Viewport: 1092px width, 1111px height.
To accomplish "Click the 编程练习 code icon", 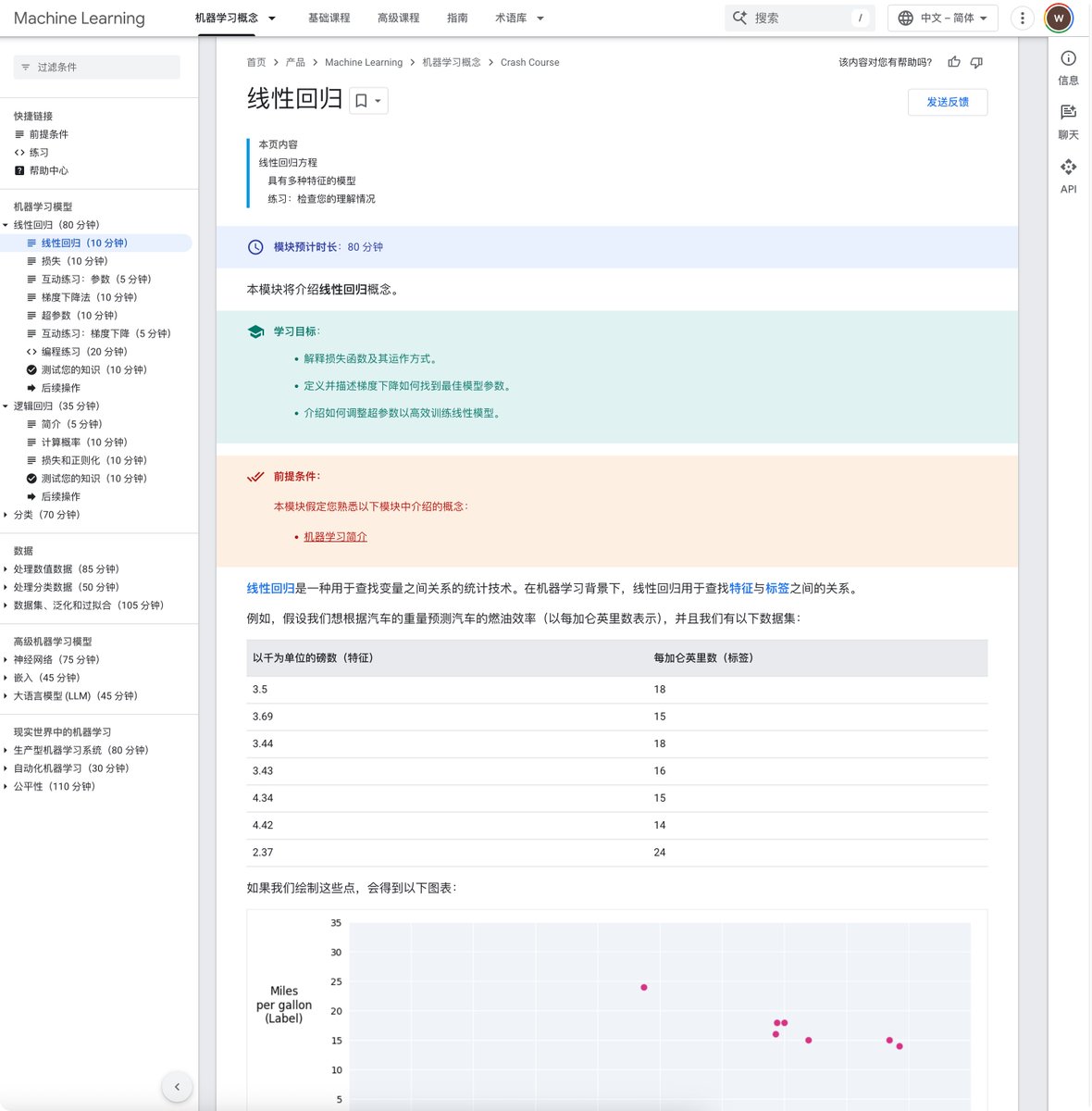I will tap(32, 352).
